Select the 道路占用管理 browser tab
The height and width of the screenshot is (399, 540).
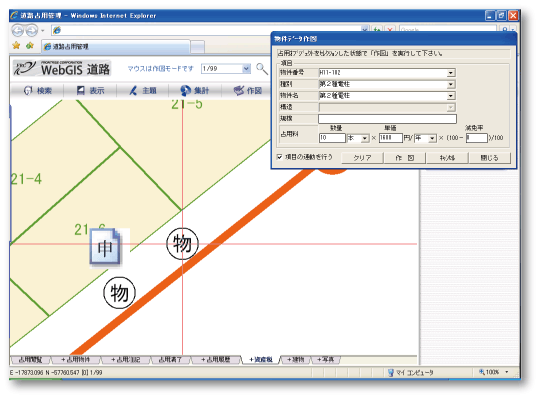[116, 46]
